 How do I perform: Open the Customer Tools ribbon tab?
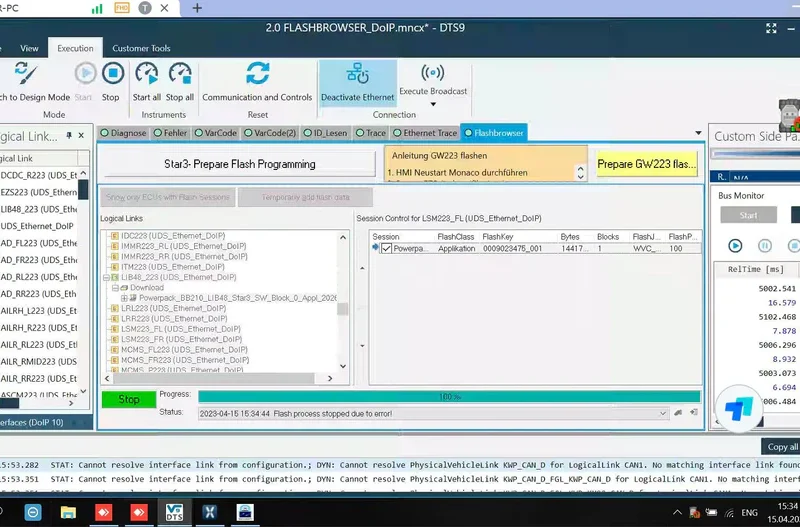tap(141, 48)
